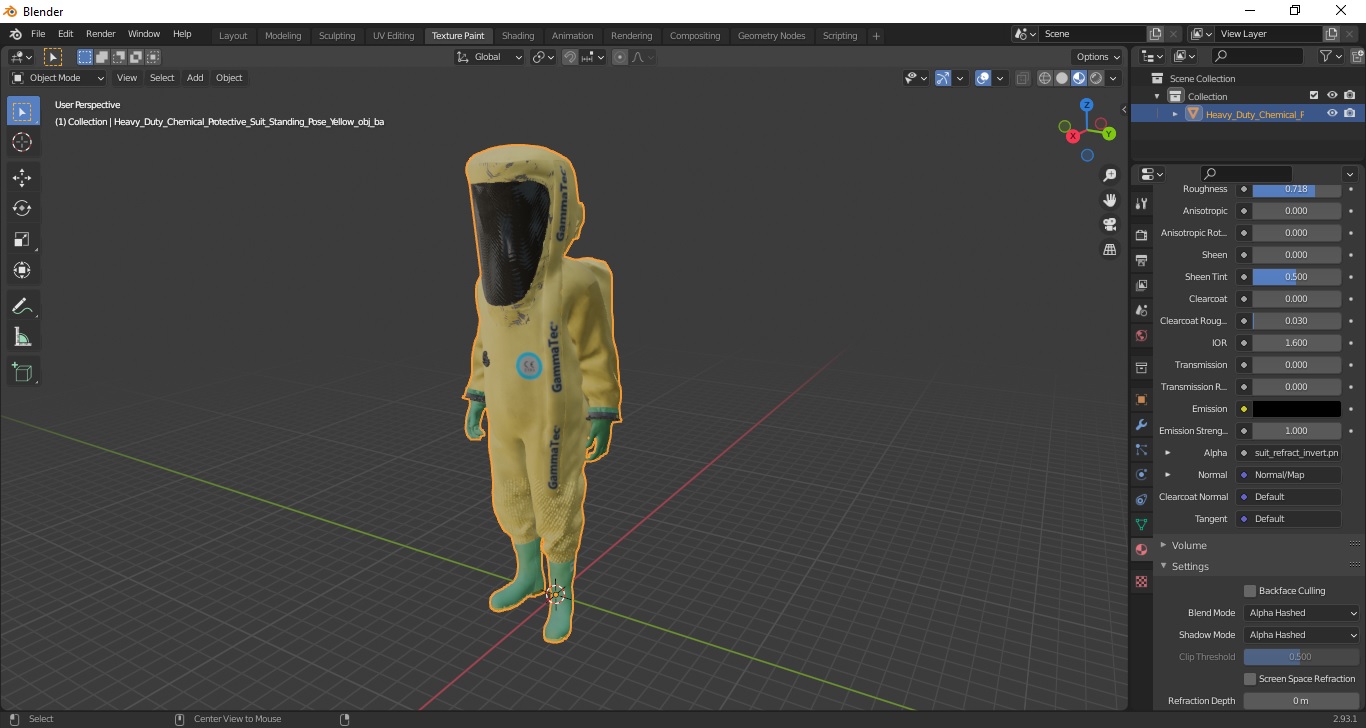Open the Object Data green triangle tab
1366x728 pixels.
pyautogui.click(x=1141, y=524)
